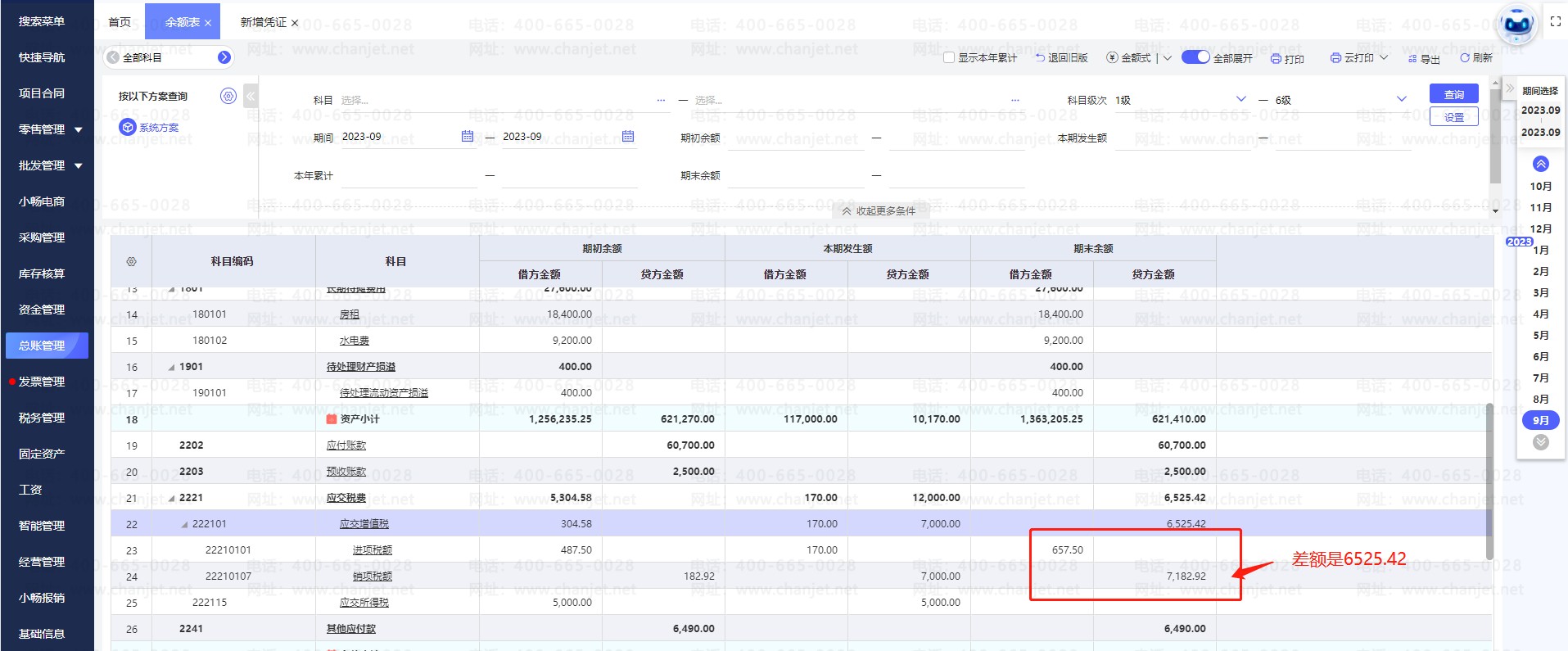This screenshot has height=651, width=1568.
Task: Collapse conditions via 收起更多条件
Action: coord(877,211)
